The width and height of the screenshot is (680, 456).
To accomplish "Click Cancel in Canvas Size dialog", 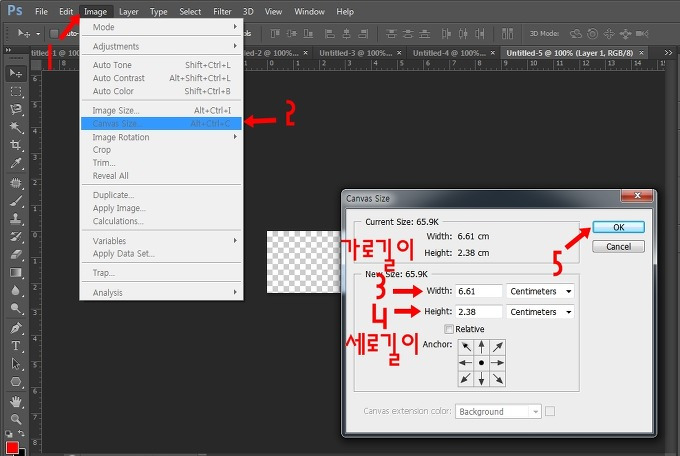I will click(618, 247).
